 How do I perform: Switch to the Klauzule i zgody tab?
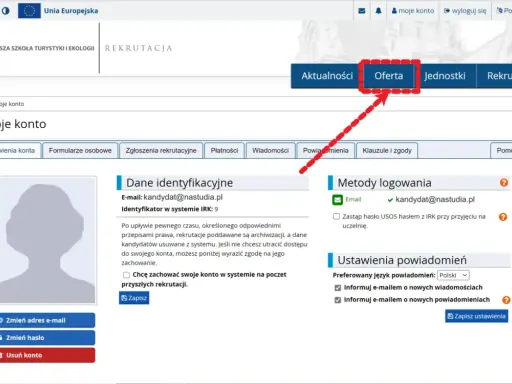pos(387,151)
